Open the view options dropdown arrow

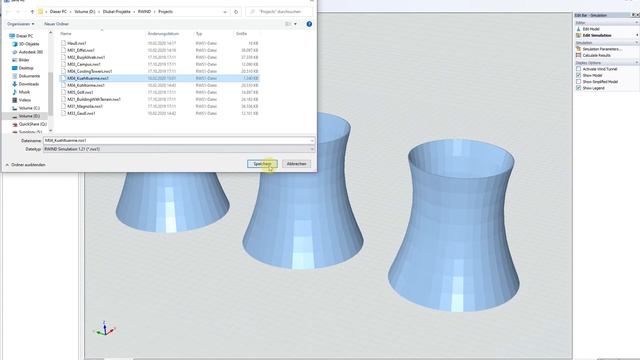296,24
